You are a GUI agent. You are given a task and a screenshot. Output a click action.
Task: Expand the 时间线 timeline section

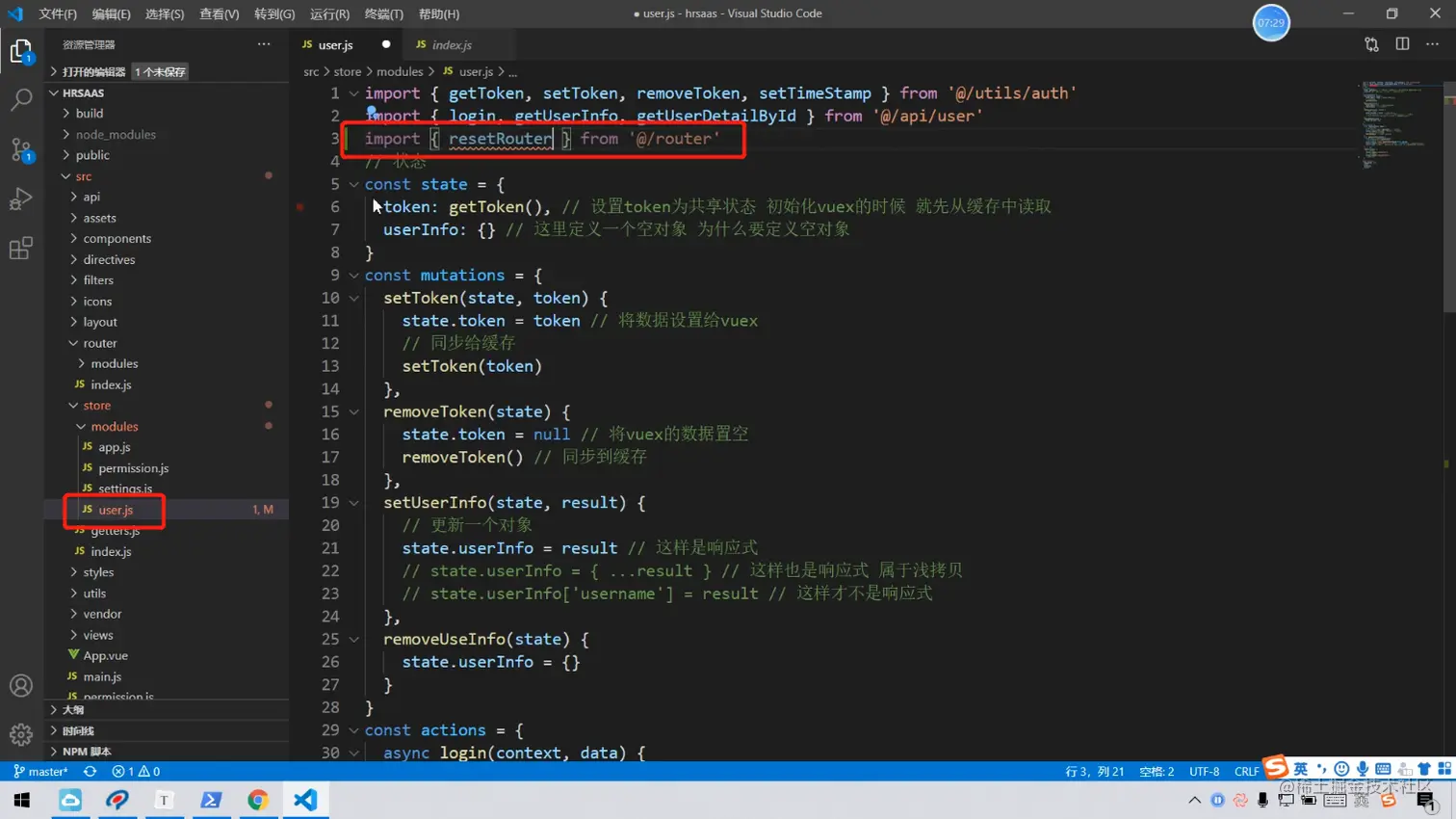pyautogui.click(x=167, y=730)
